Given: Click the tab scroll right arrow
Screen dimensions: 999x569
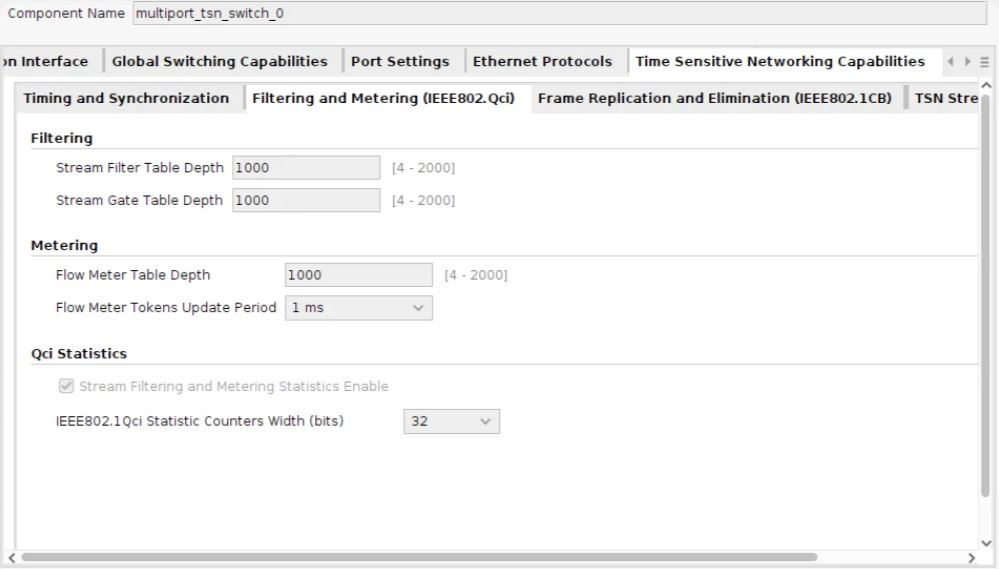Looking at the screenshot, I should [x=967, y=62].
